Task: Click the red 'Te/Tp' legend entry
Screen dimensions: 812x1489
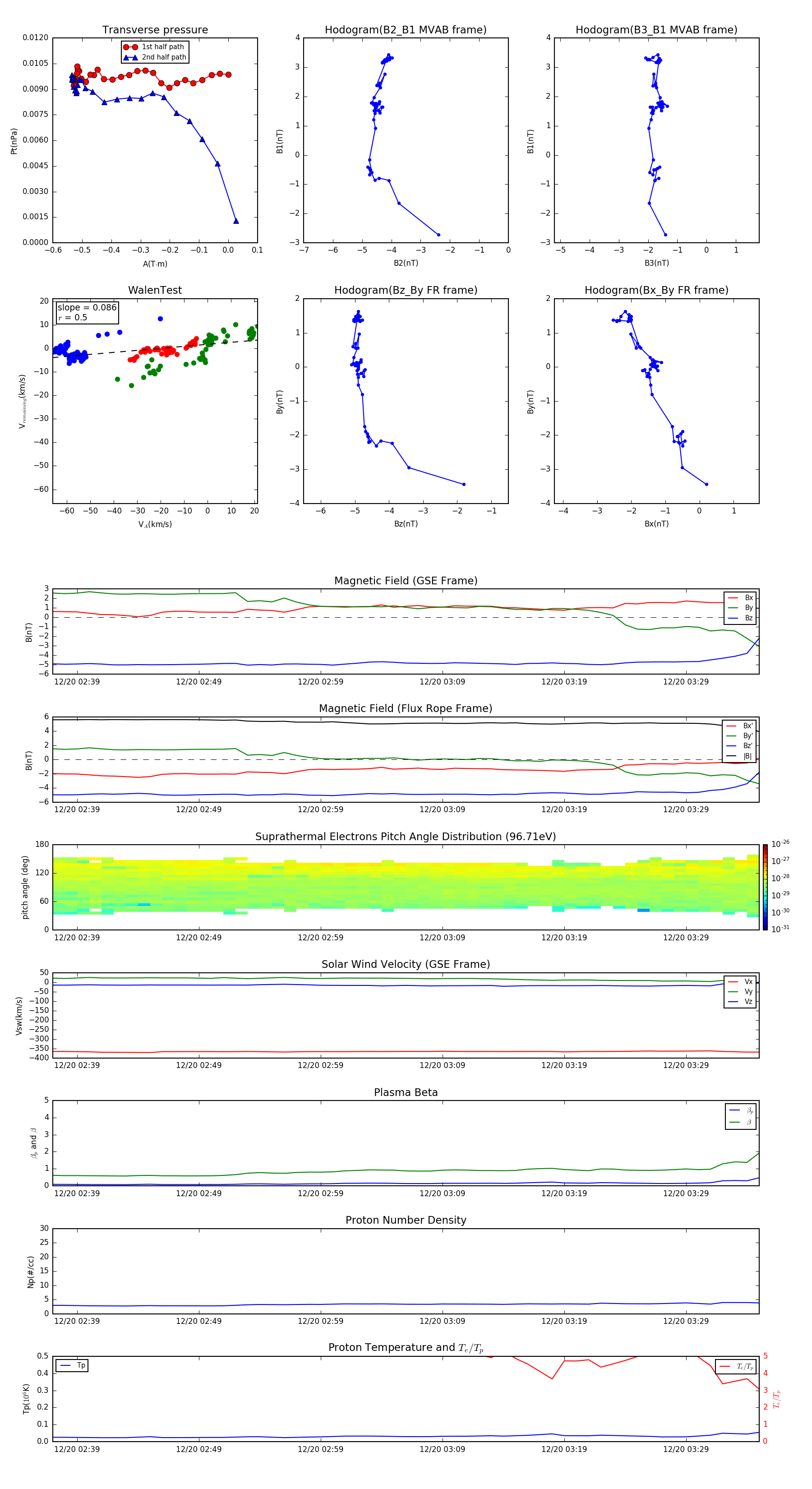Action: click(x=736, y=1366)
